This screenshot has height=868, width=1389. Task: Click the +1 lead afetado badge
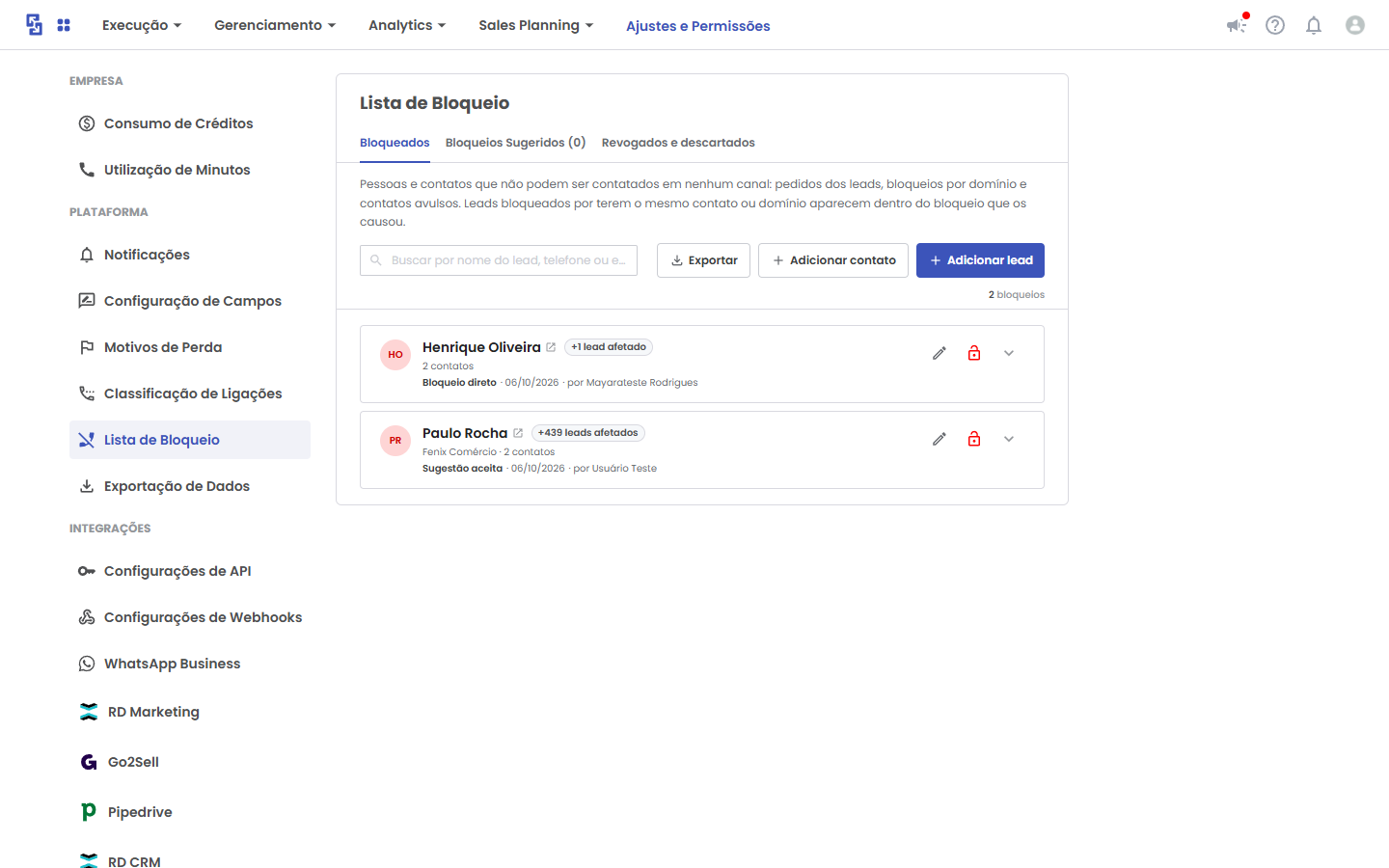pos(609,347)
